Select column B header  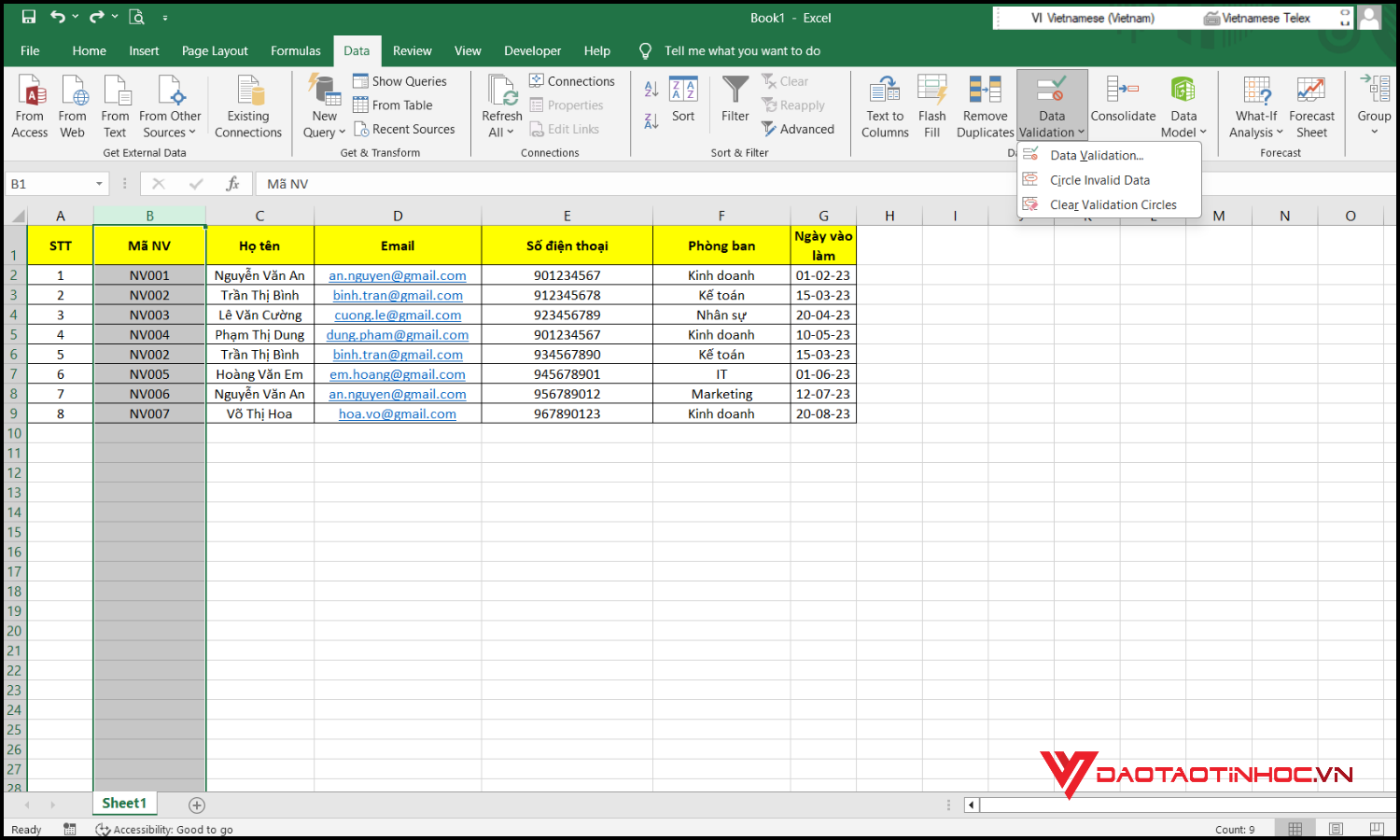coord(149,216)
